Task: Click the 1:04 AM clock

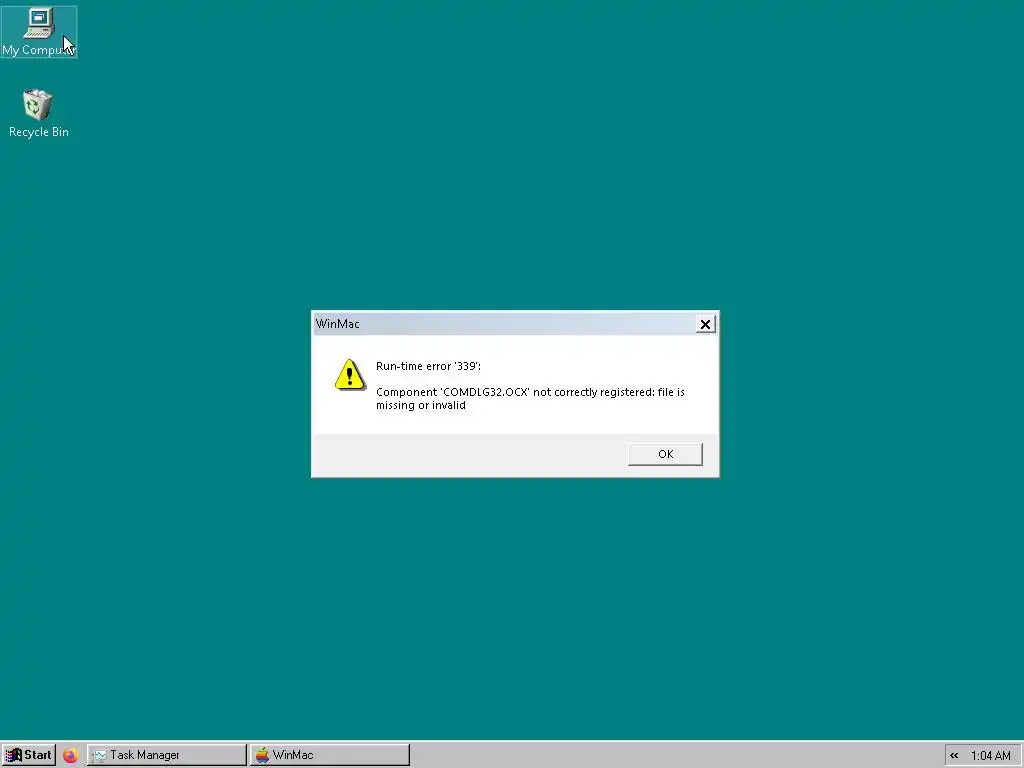Action: (x=991, y=756)
